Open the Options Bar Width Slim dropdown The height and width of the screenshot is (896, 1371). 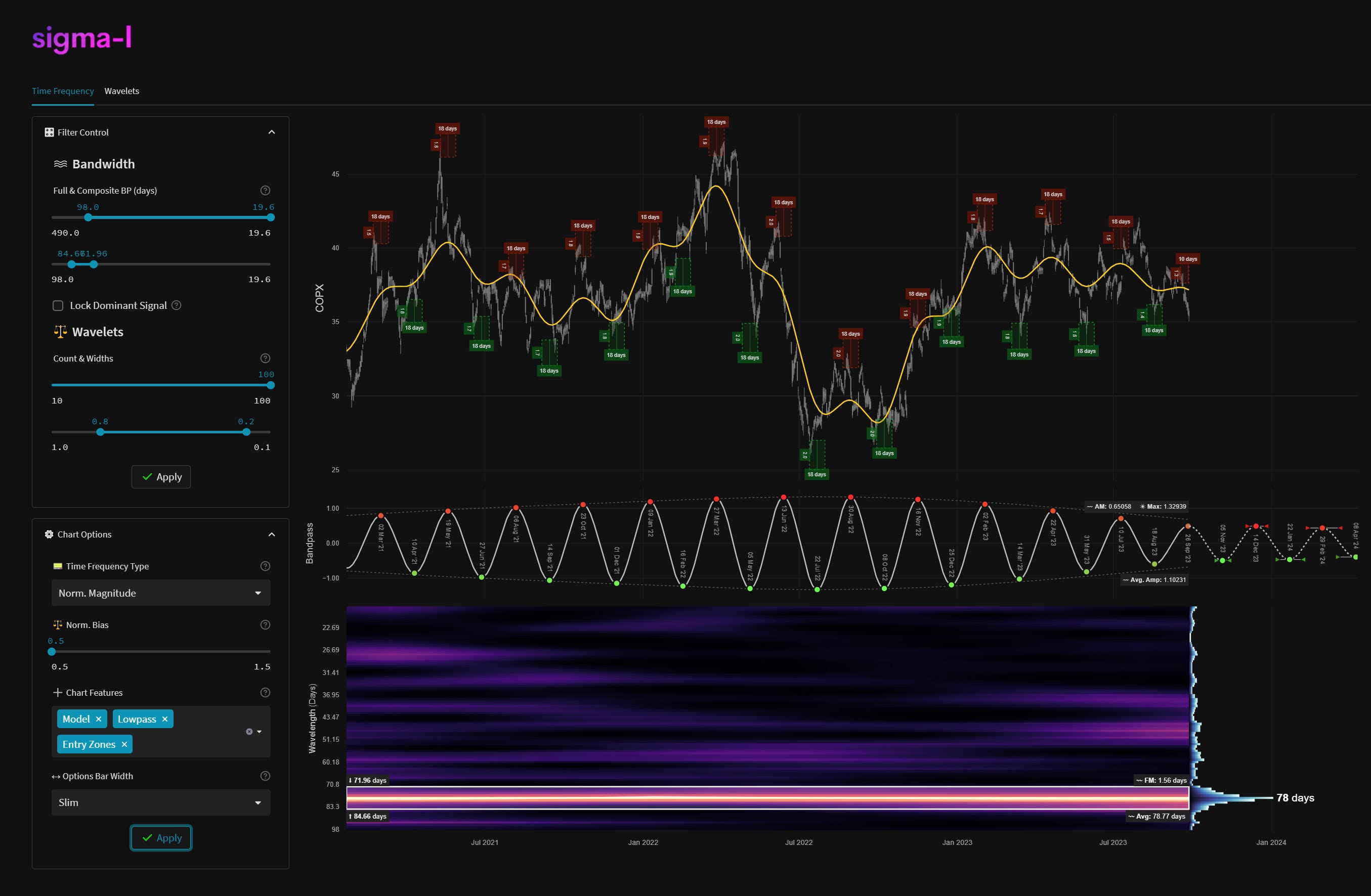[161, 802]
